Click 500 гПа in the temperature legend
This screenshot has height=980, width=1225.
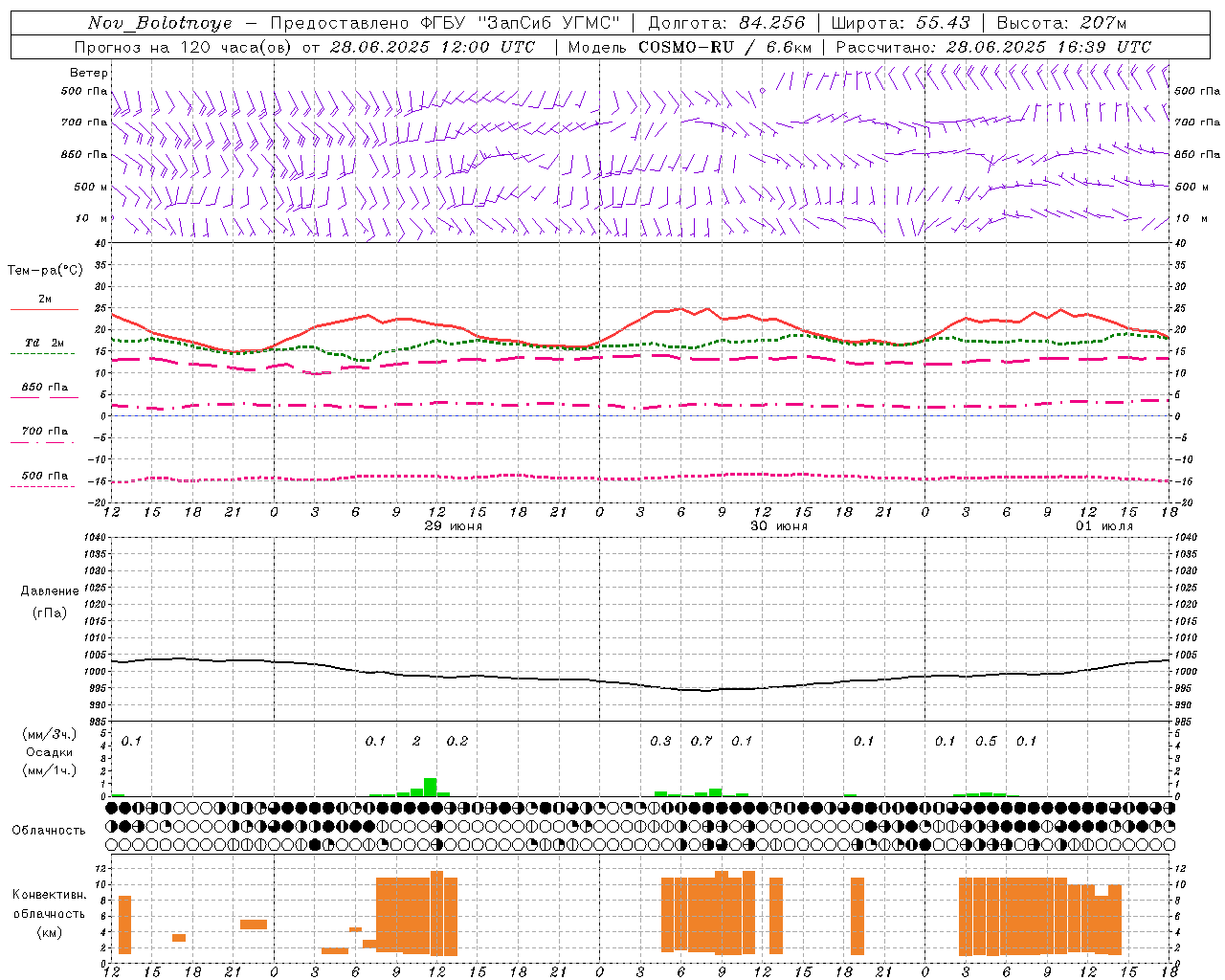click(45, 476)
